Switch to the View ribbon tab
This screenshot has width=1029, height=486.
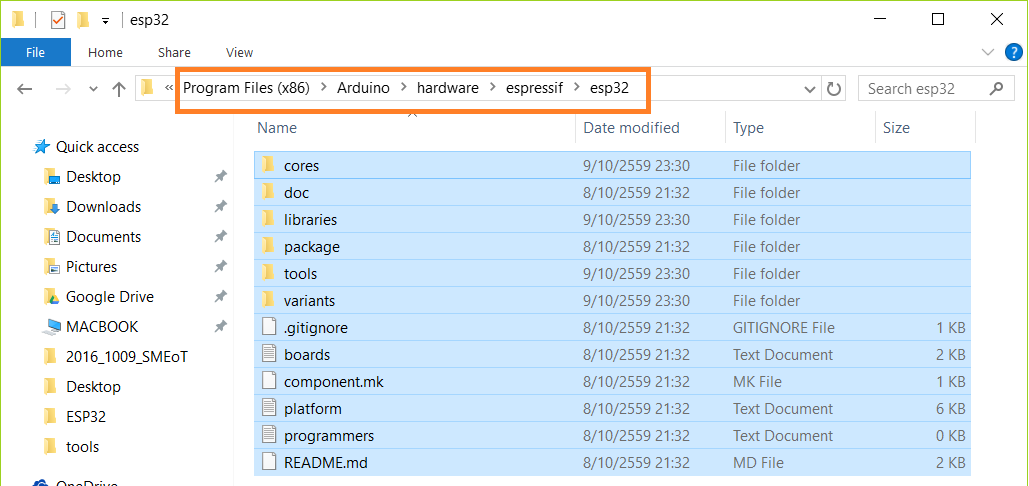[240, 52]
